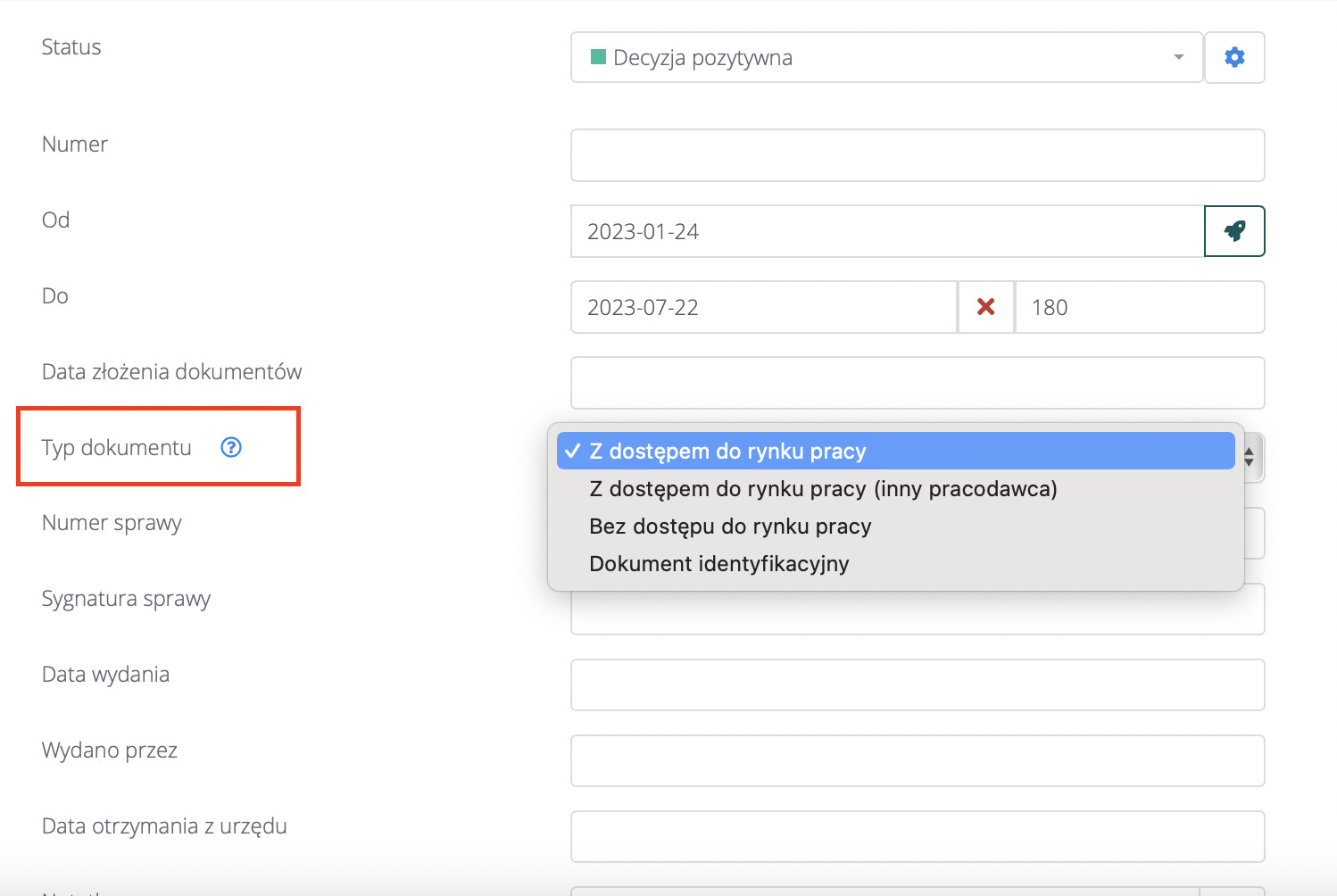Image resolution: width=1337 pixels, height=896 pixels.
Task: Click the Data otrzymania z urzędu field
Action: (x=917, y=837)
